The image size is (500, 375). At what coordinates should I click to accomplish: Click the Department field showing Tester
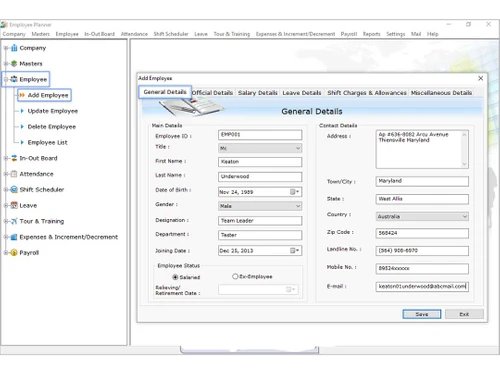[260, 235]
